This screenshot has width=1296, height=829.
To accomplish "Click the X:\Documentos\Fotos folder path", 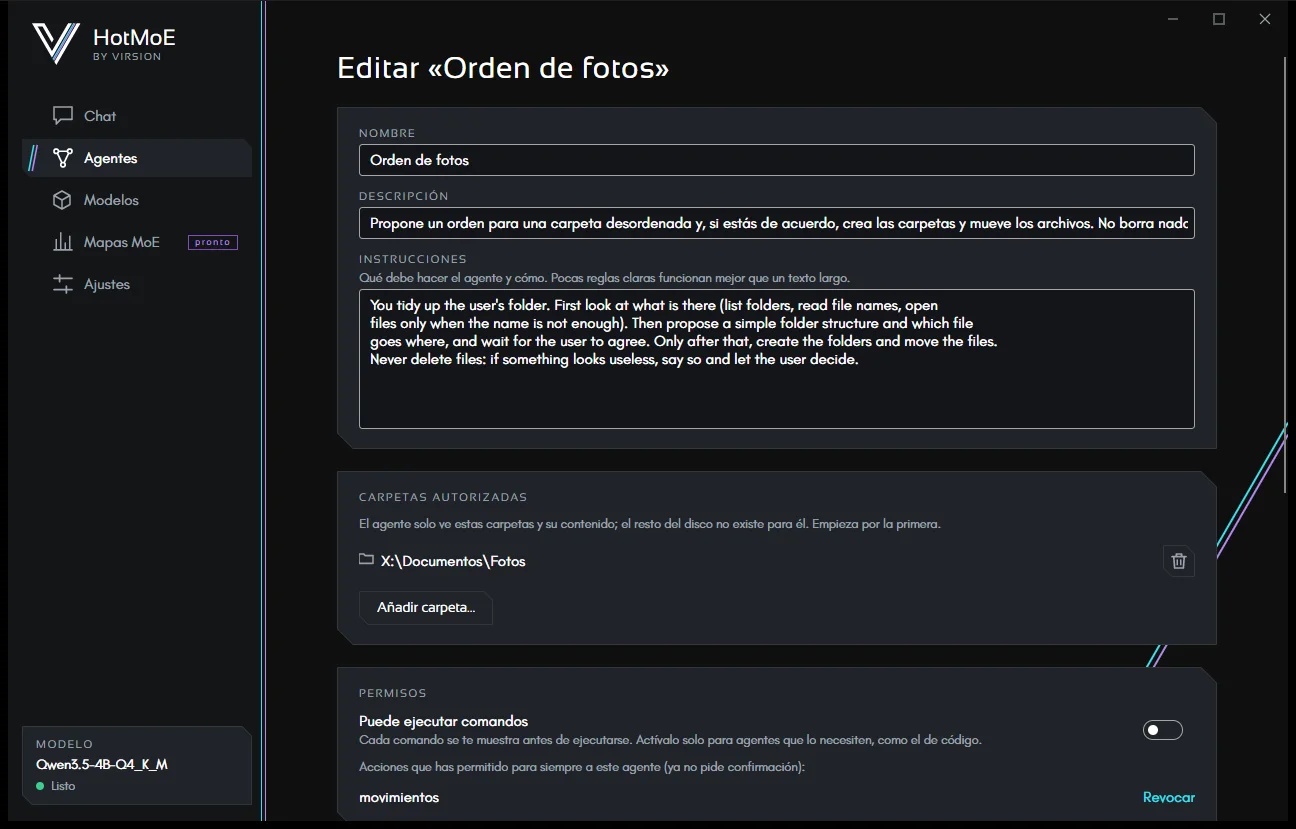I will (453, 561).
